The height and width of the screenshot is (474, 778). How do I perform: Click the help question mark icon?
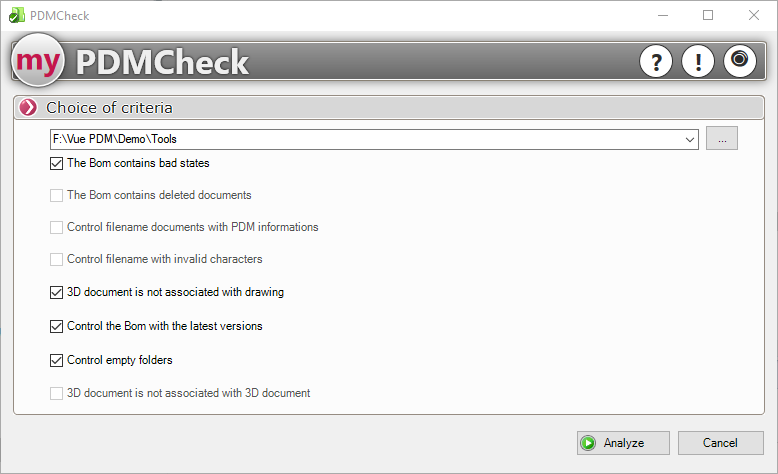(655, 62)
